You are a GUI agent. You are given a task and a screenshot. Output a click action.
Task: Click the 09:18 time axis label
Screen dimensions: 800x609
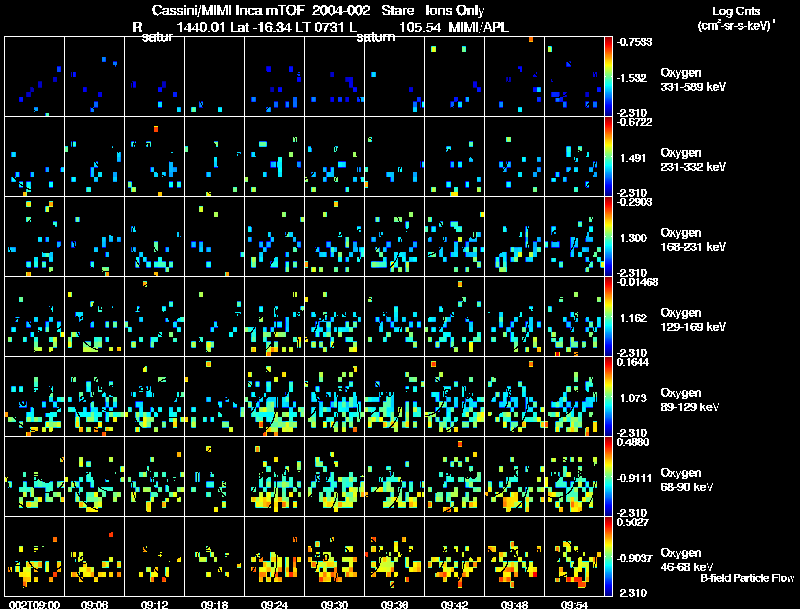pyautogui.click(x=214, y=604)
